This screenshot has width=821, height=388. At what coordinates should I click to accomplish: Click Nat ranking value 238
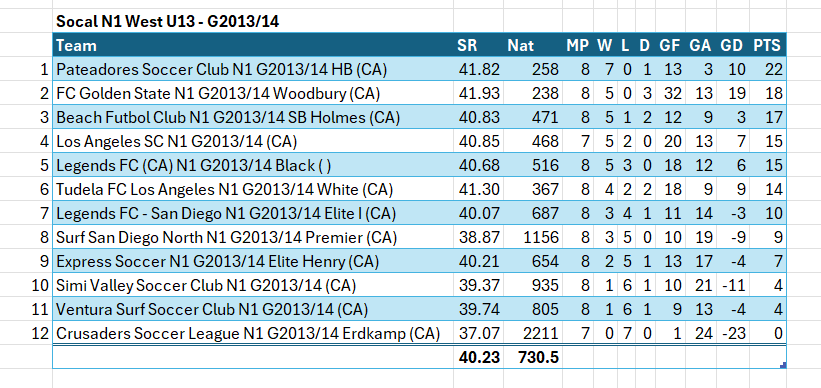pyautogui.click(x=533, y=93)
